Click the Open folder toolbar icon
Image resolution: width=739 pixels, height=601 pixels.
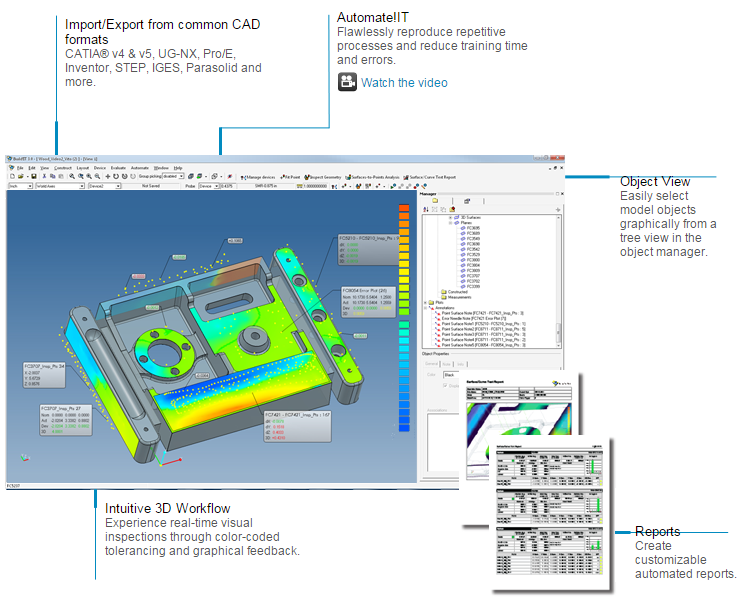point(21,176)
